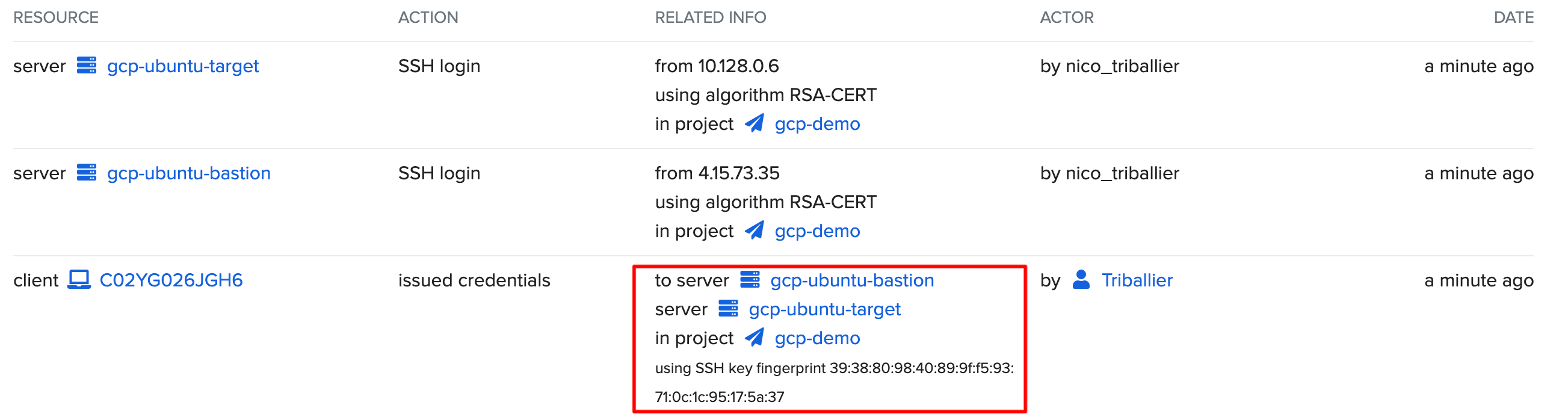Open gcp-ubuntu-bastion link in issued credentials info
The height and width of the screenshot is (414, 1568).
pos(851,280)
